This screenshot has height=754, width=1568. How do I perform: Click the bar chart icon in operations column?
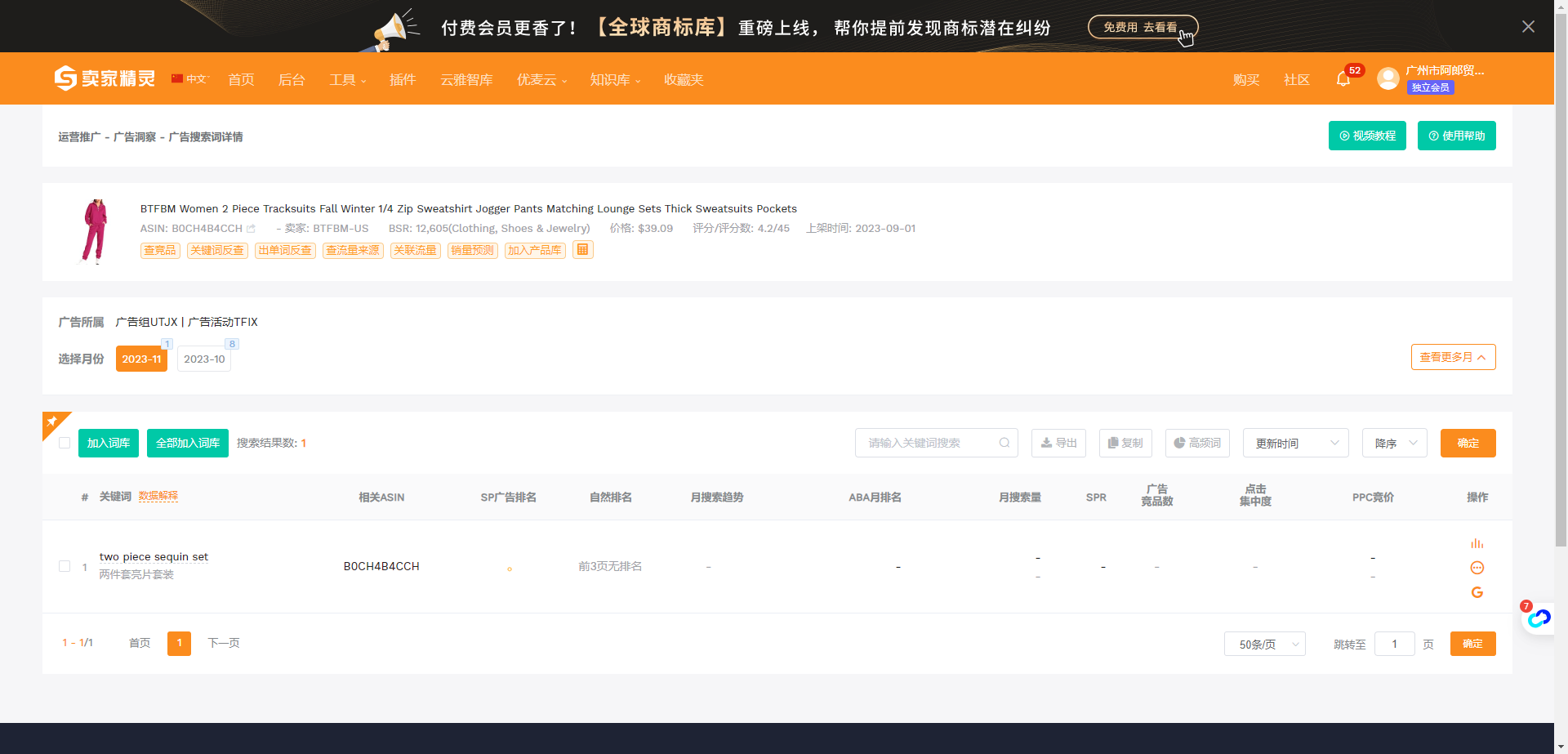(x=1477, y=543)
